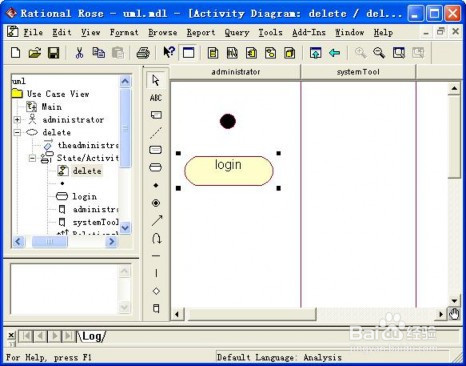Click the diagram vertical scroll up arrow

coord(454,88)
